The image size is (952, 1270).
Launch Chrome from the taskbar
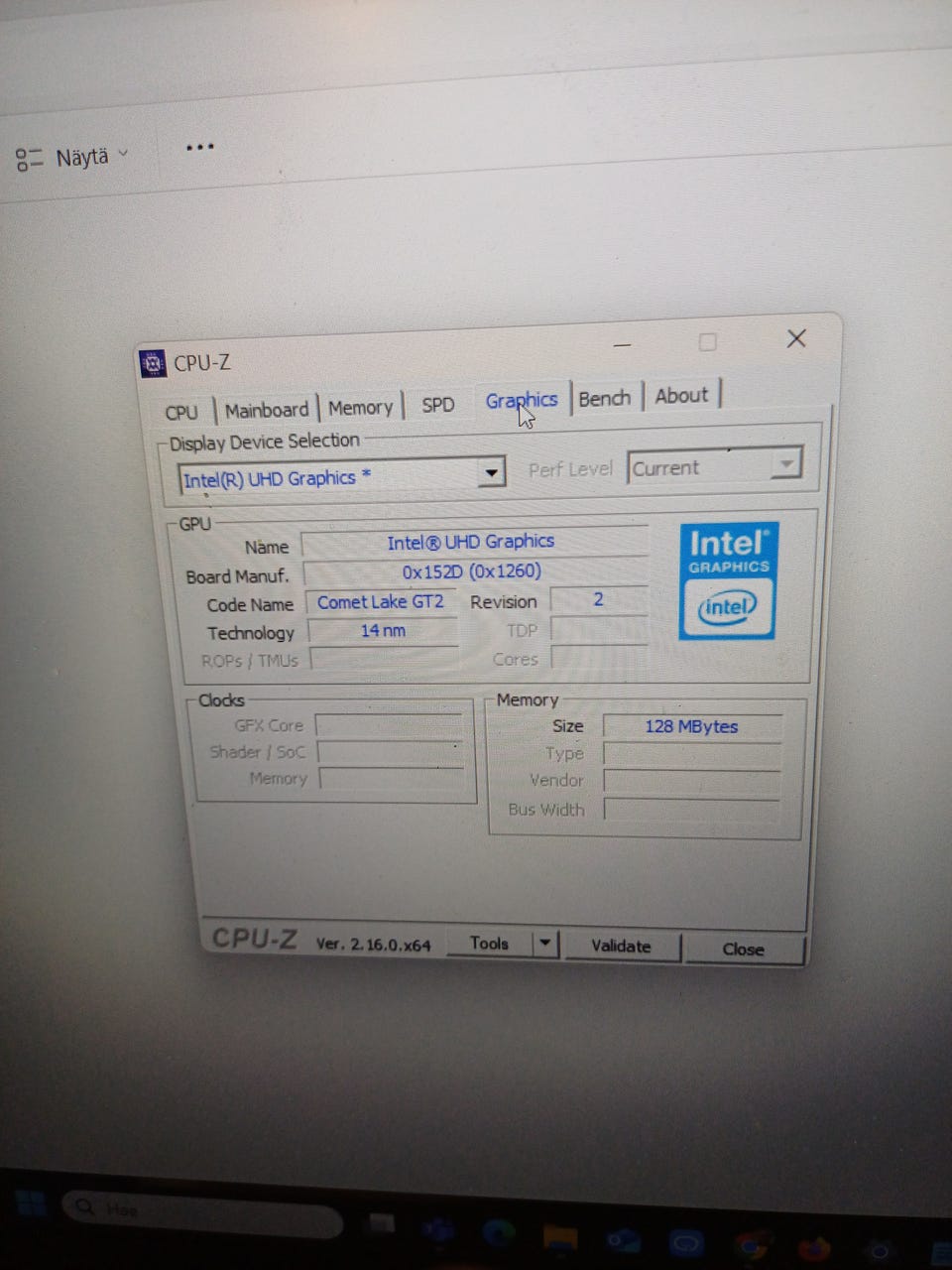coord(753,1244)
